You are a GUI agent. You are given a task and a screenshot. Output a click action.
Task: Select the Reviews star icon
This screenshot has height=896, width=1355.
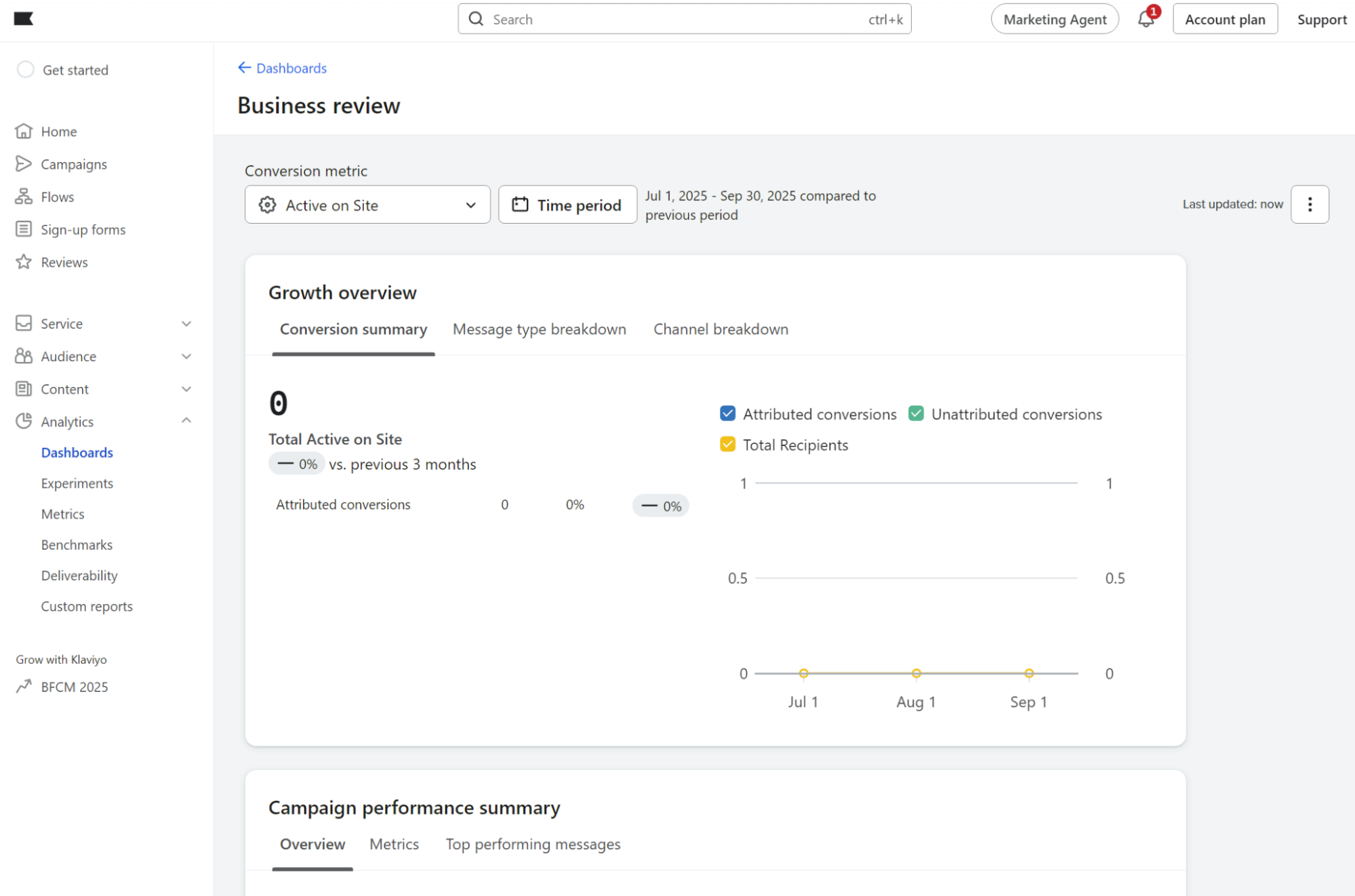24,262
